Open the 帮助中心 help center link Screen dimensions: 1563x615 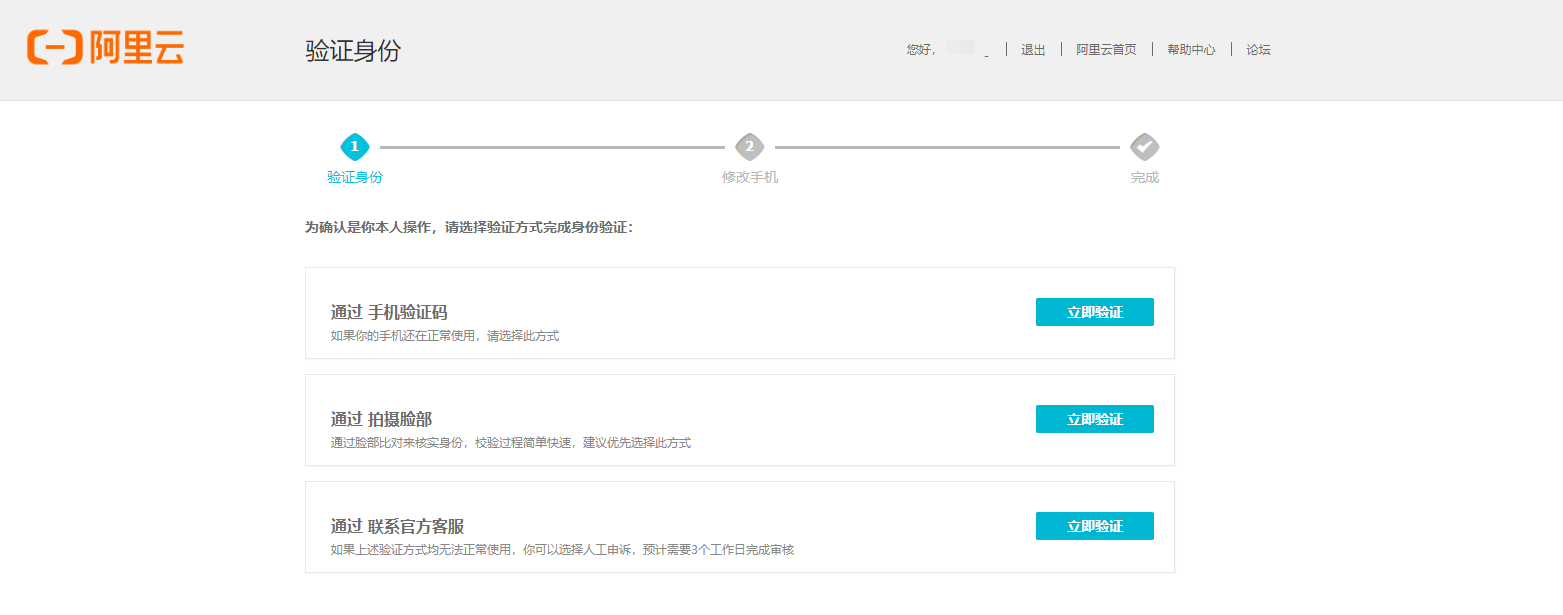click(x=1191, y=50)
